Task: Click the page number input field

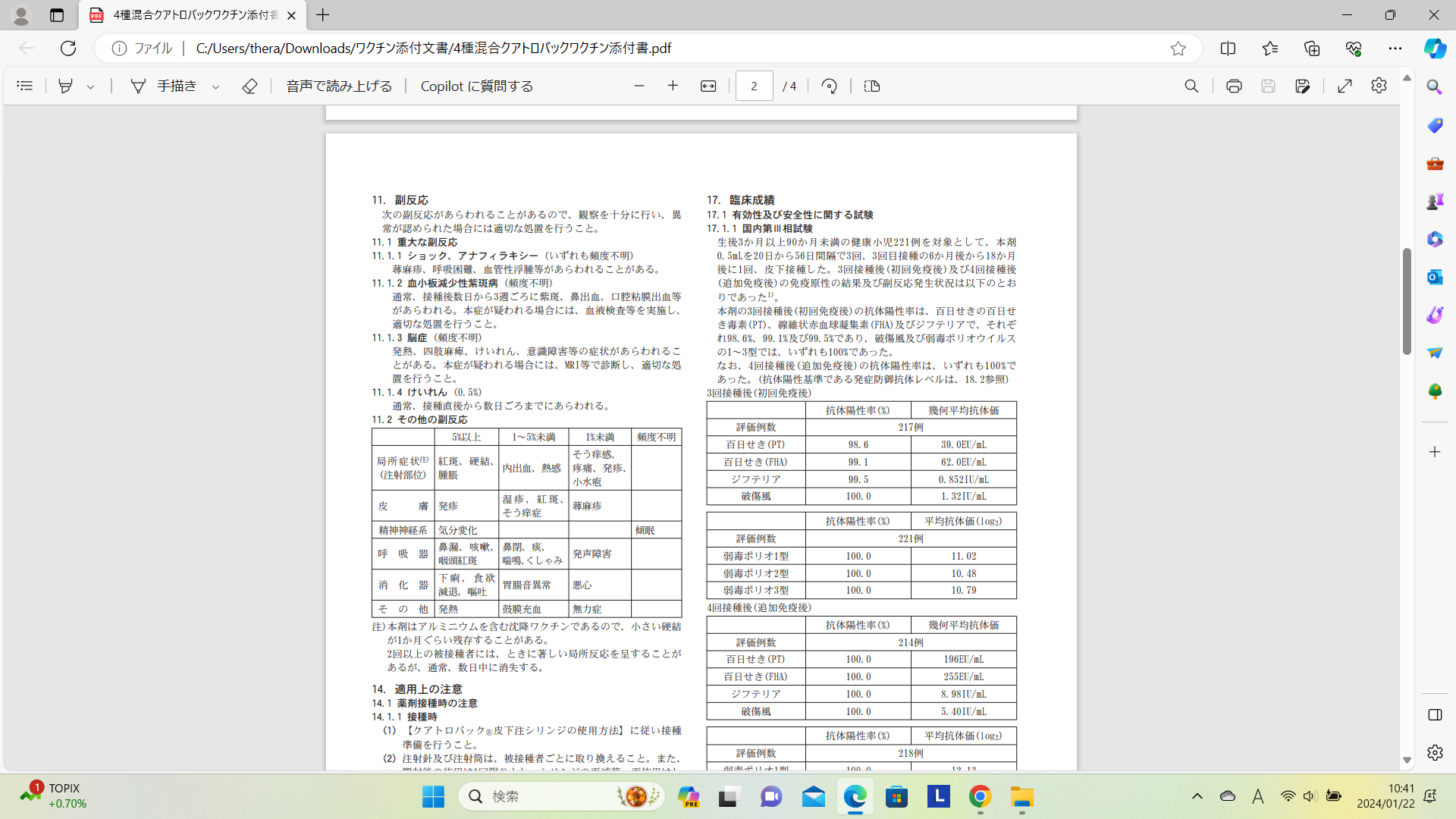Action: click(x=754, y=86)
